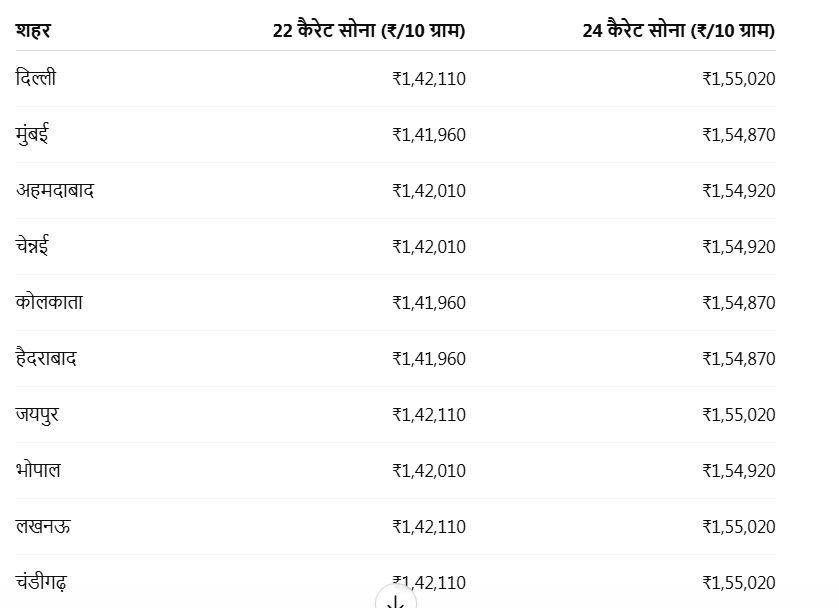Click the scroll-down arrow icon at bottom
The width and height of the screenshot is (839, 608).
coord(395,598)
